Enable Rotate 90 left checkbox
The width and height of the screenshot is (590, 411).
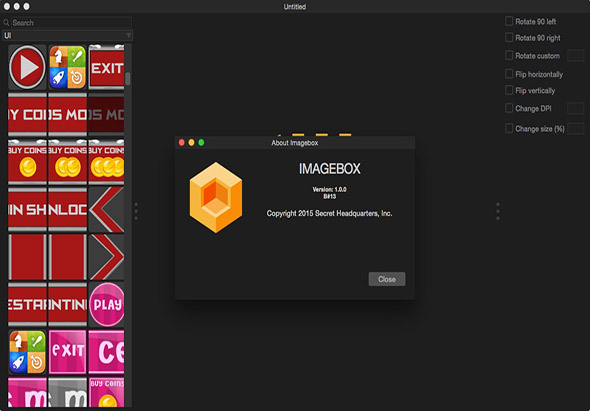(509, 21)
